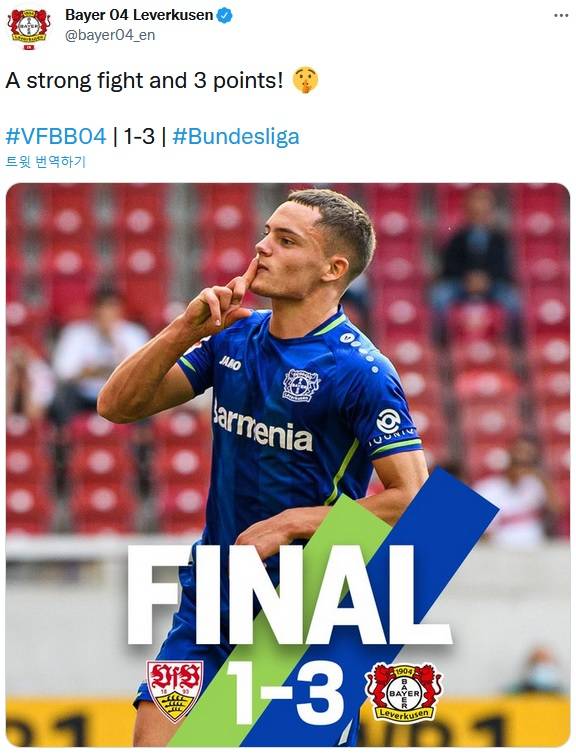
Task: Click the shushing face emoji
Action: [305, 80]
